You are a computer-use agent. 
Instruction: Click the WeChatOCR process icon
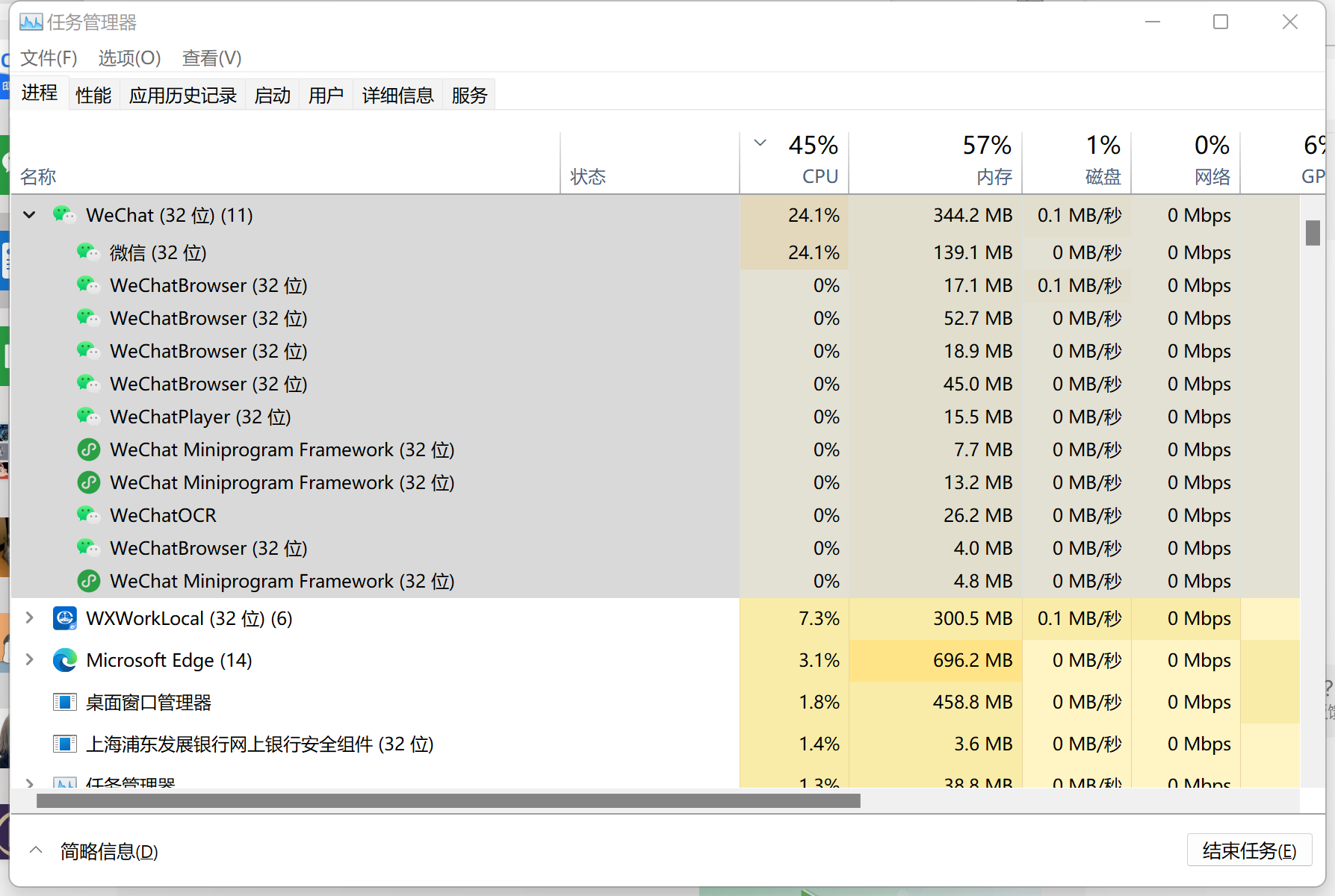click(x=89, y=515)
